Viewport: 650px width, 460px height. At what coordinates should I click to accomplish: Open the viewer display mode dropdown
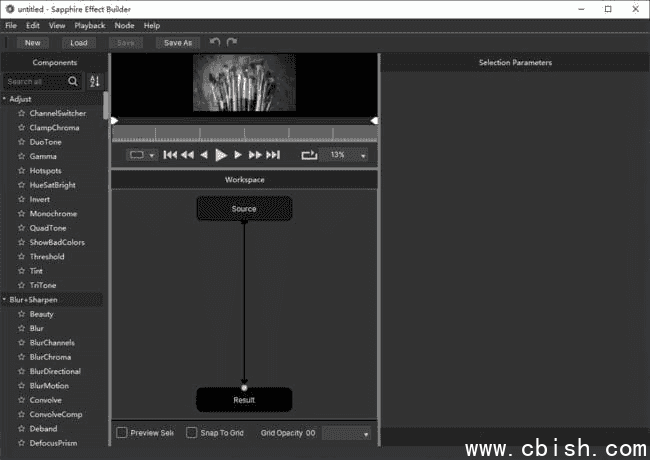click(x=142, y=155)
